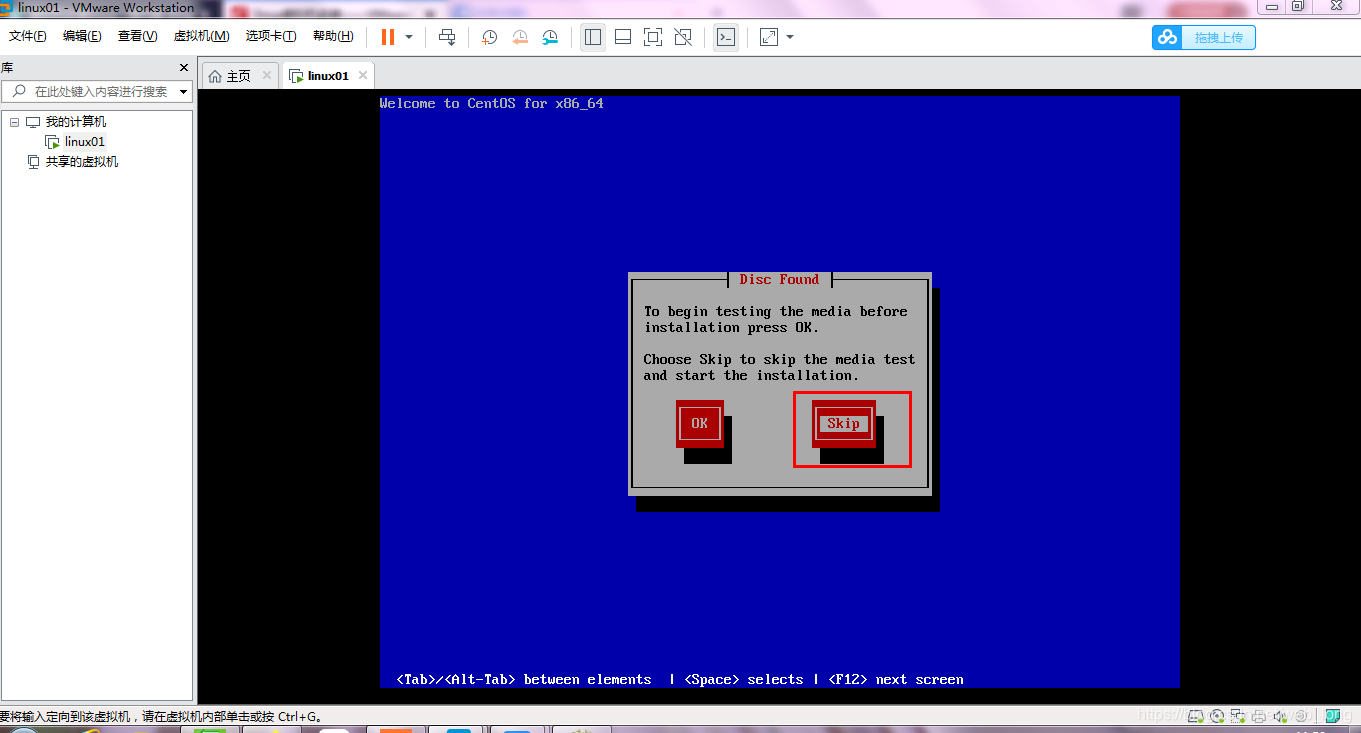Switch to the 主页 tab
The image size is (1361, 733).
[239, 76]
